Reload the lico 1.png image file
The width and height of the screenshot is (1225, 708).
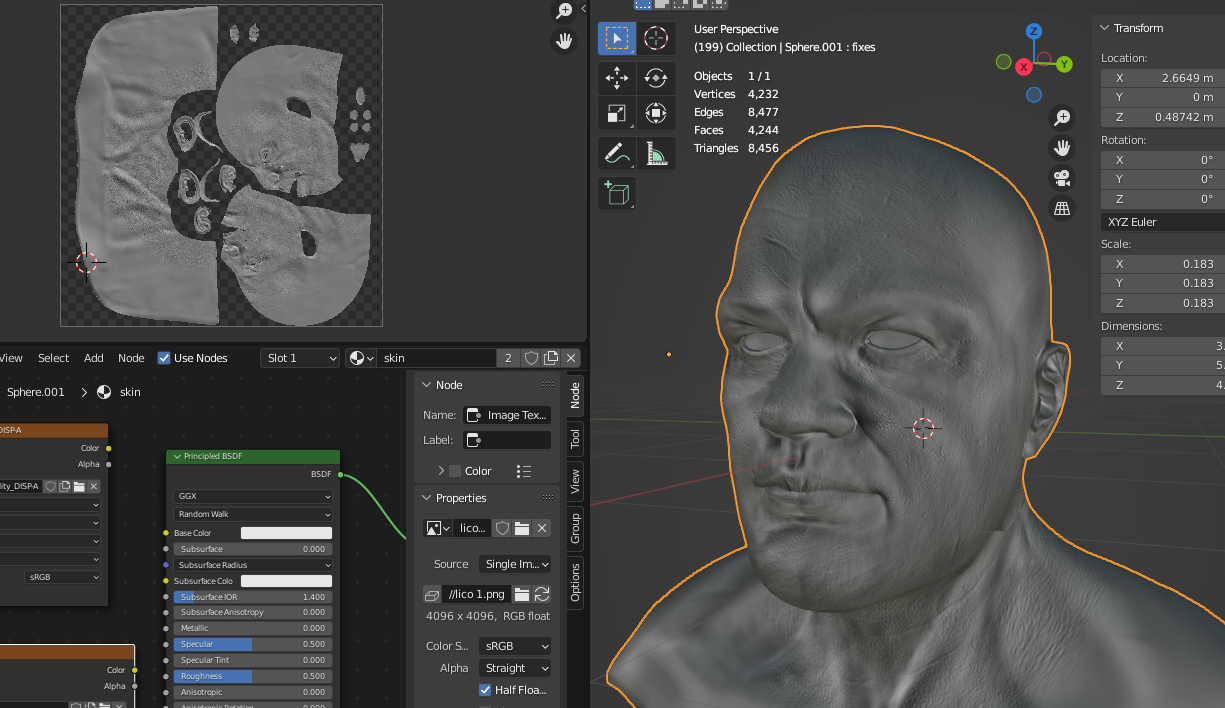[542, 594]
